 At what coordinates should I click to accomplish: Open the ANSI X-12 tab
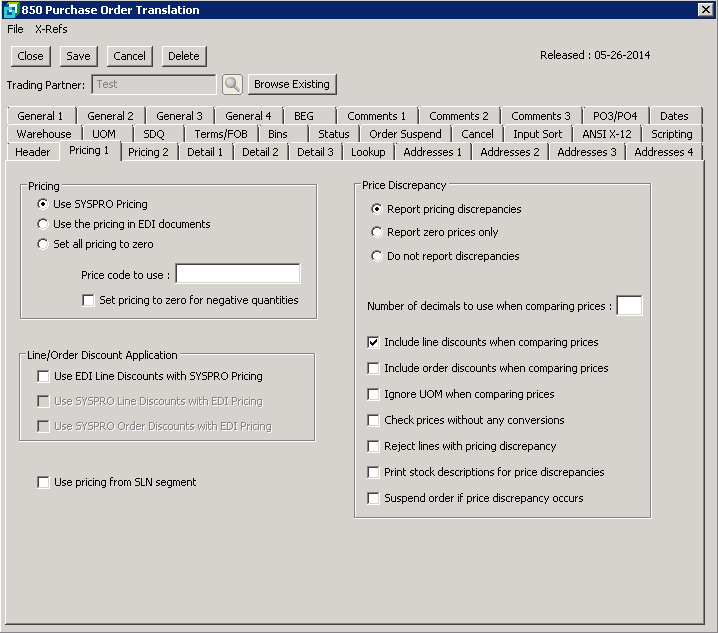tap(606, 134)
